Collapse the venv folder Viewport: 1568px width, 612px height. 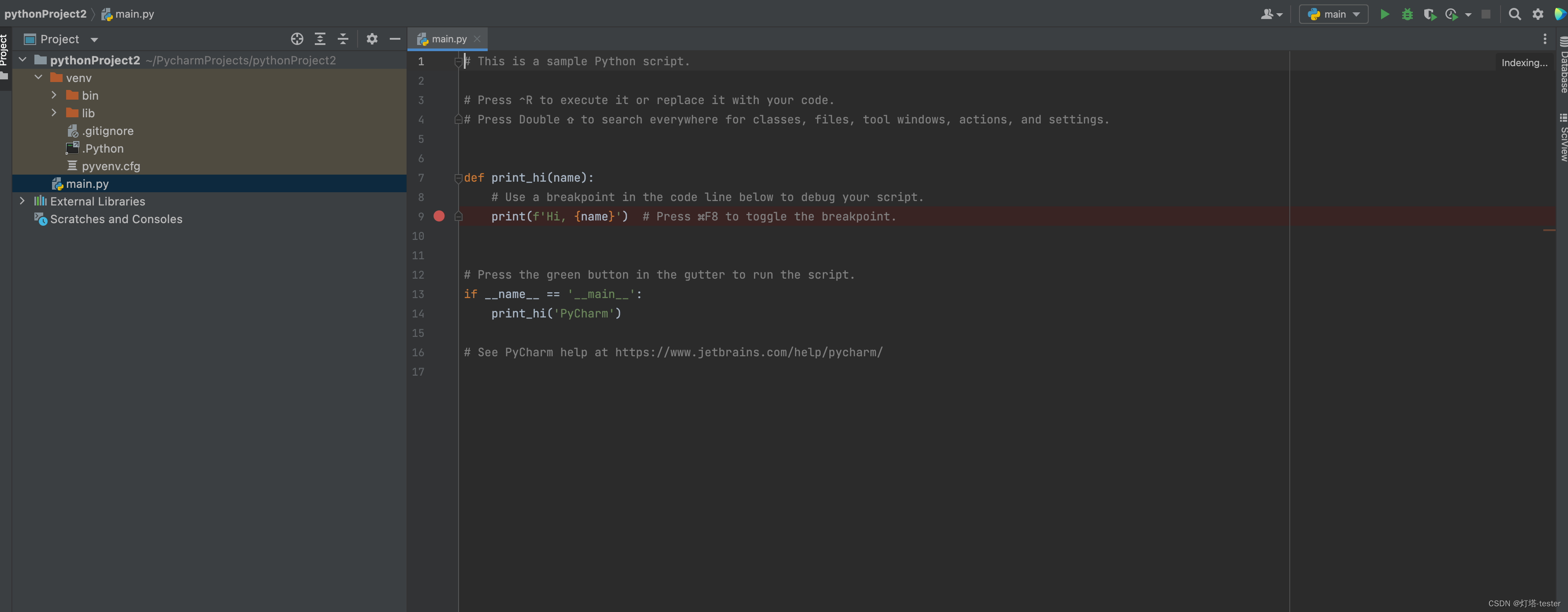38,77
